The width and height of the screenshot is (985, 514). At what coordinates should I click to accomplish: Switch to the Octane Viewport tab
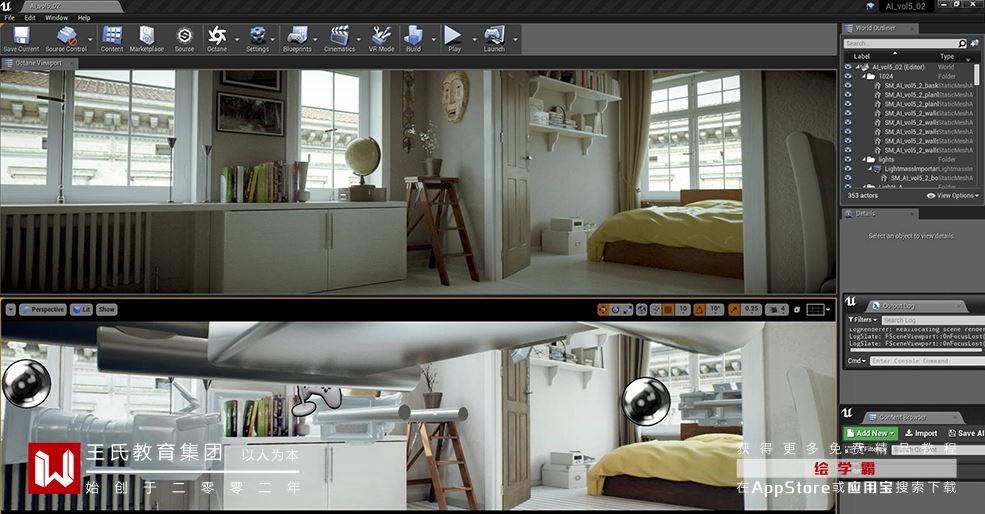coord(39,63)
